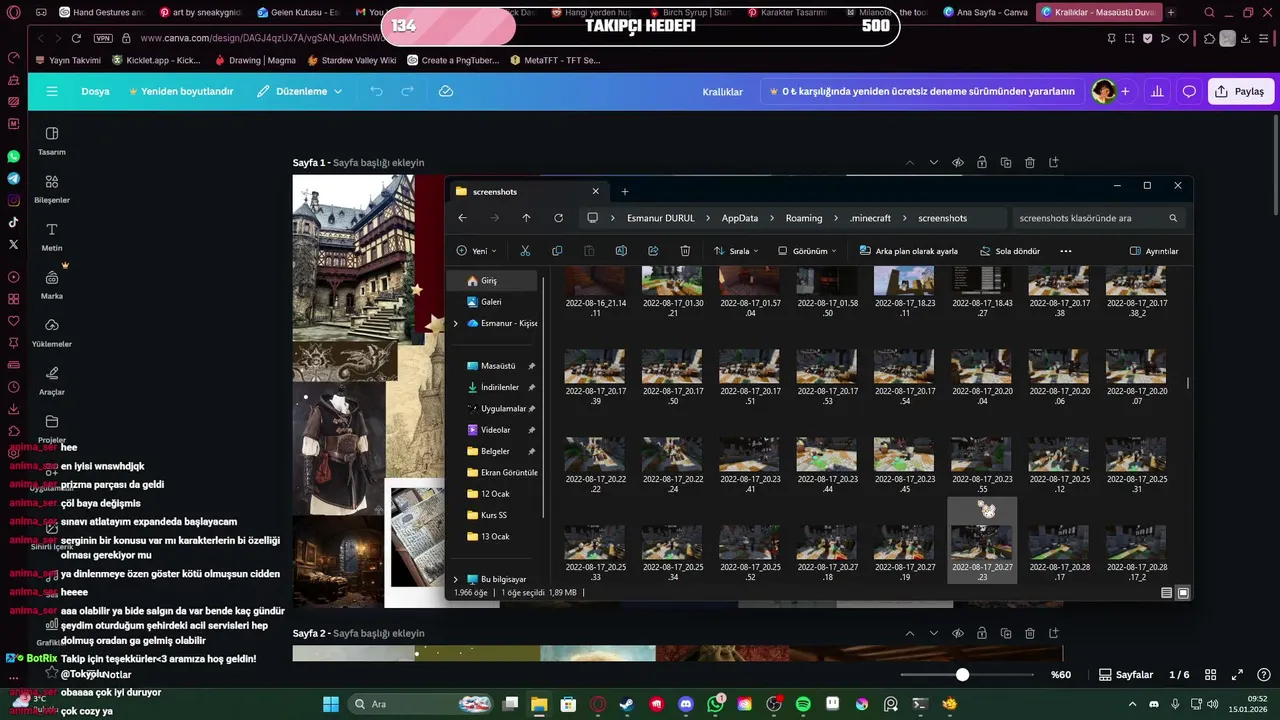This screenshot has width=1280, height=720.
Task: Click Undo arrow in Canva toolbar
Action: click(376, 91)
